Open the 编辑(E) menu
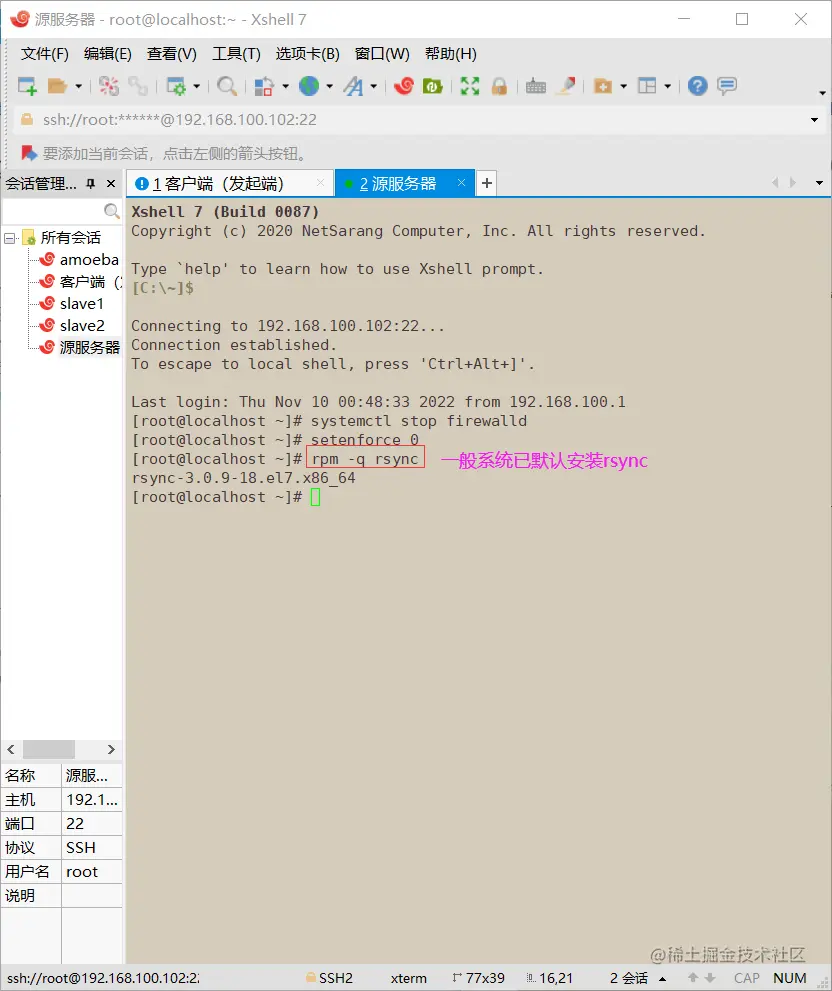The image size is (832, 991). pos(107,54)
